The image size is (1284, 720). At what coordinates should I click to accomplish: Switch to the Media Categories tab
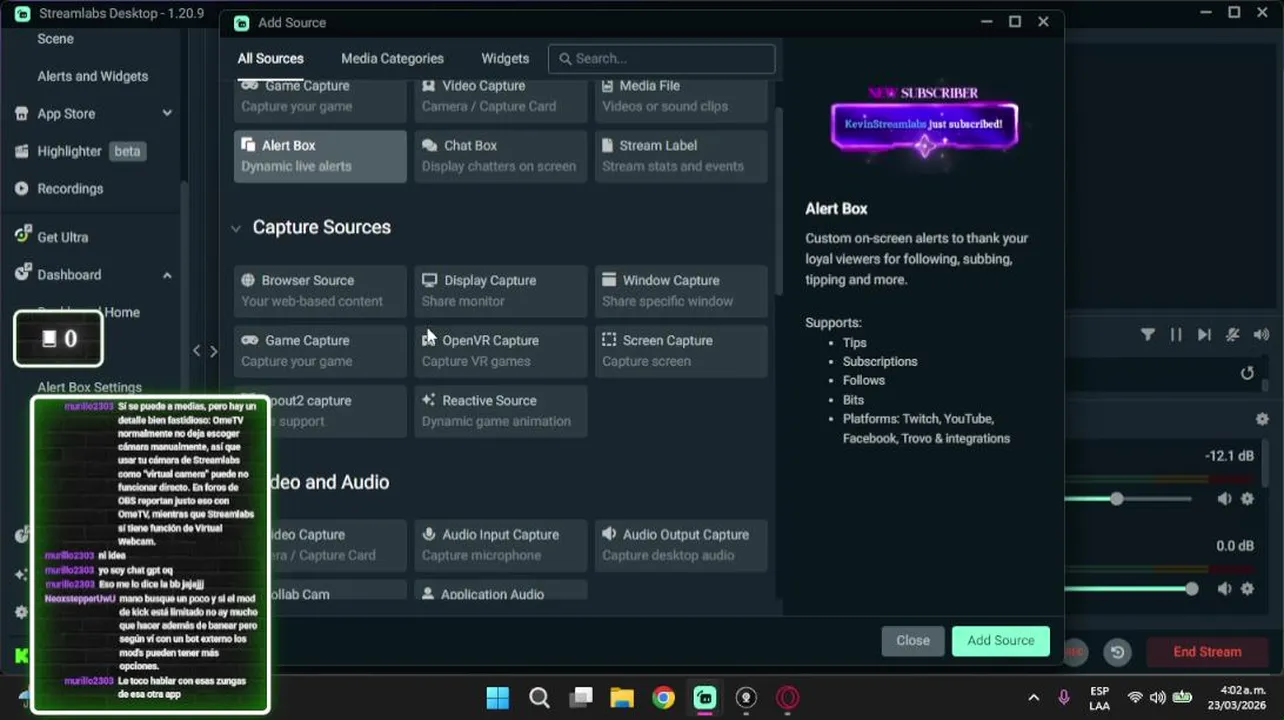[392, 58]
